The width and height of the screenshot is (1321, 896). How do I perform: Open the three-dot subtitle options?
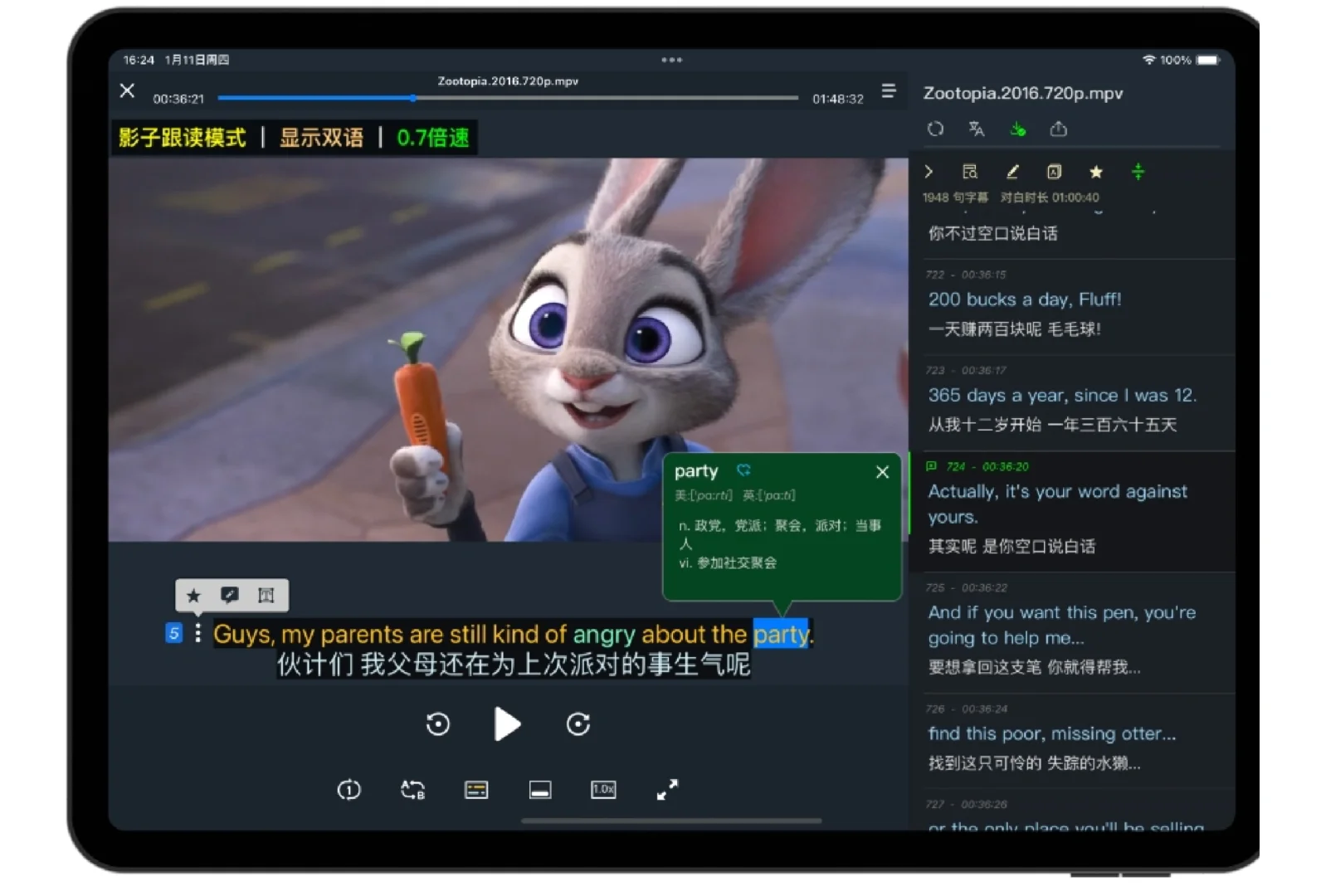tap(197, 633)
